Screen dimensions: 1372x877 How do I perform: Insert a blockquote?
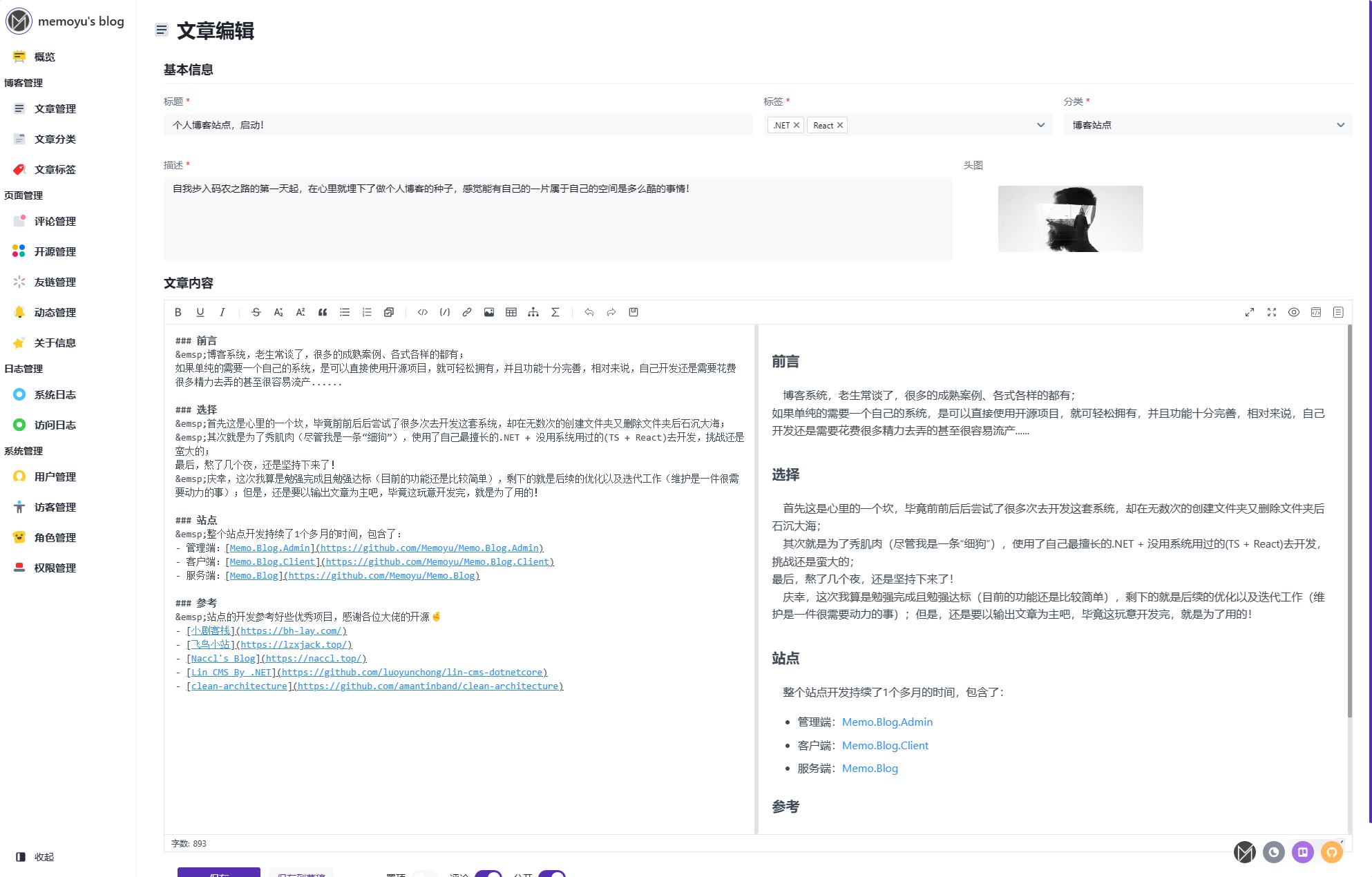pos(323,312)
